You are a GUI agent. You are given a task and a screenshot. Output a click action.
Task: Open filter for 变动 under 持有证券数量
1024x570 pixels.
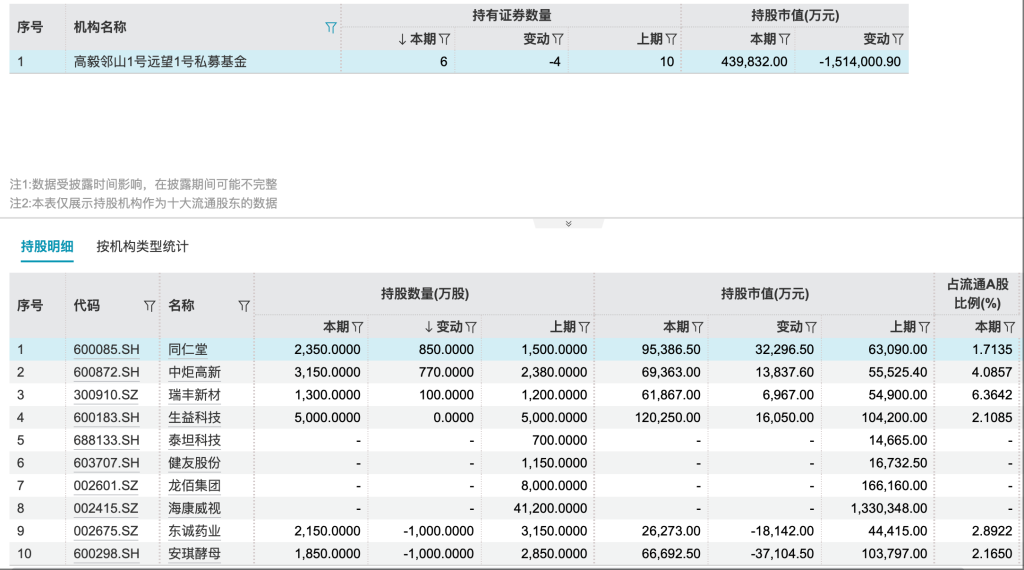click(x=558, y=39)
